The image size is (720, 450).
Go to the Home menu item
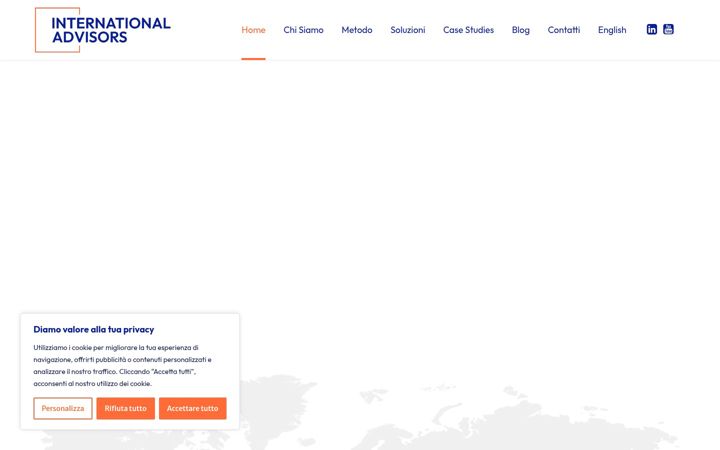(253, 30)
